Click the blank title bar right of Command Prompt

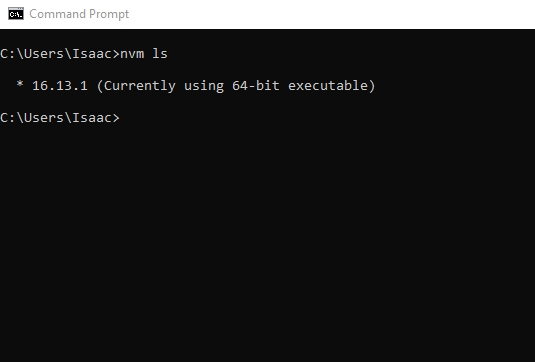[x=331, y=14]
